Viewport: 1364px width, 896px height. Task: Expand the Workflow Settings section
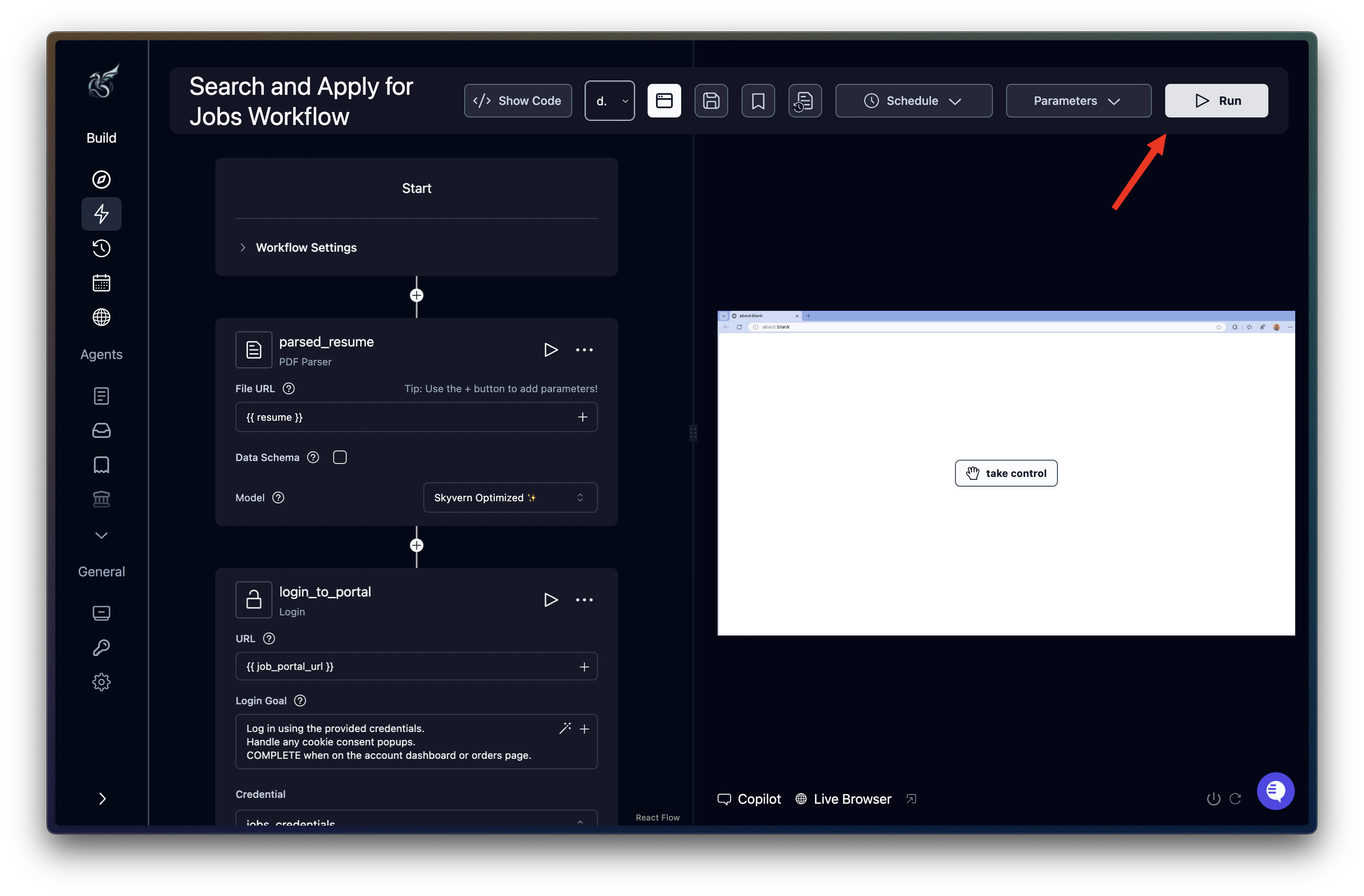click(306, 247)
